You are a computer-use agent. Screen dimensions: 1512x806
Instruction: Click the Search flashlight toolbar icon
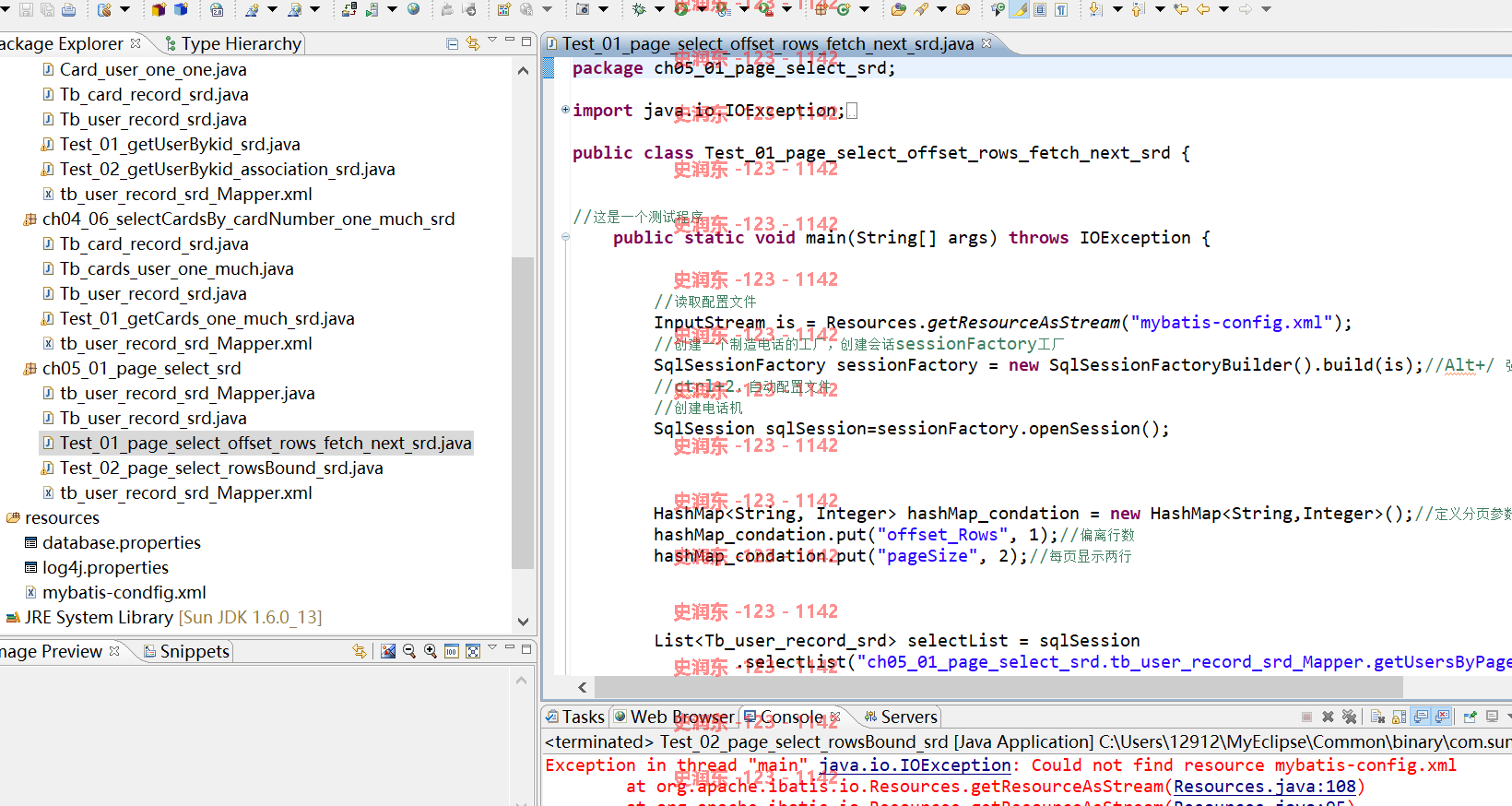pyautogui.click(x=921, y=9)
